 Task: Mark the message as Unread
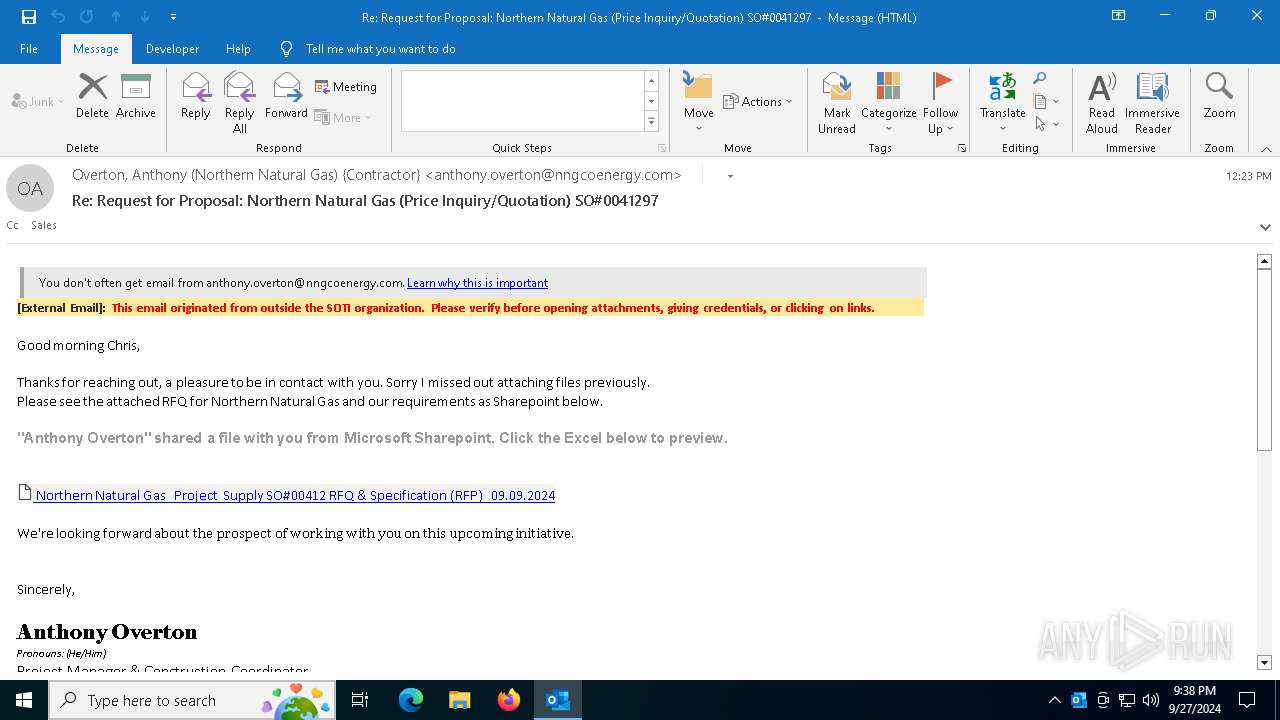837,103
